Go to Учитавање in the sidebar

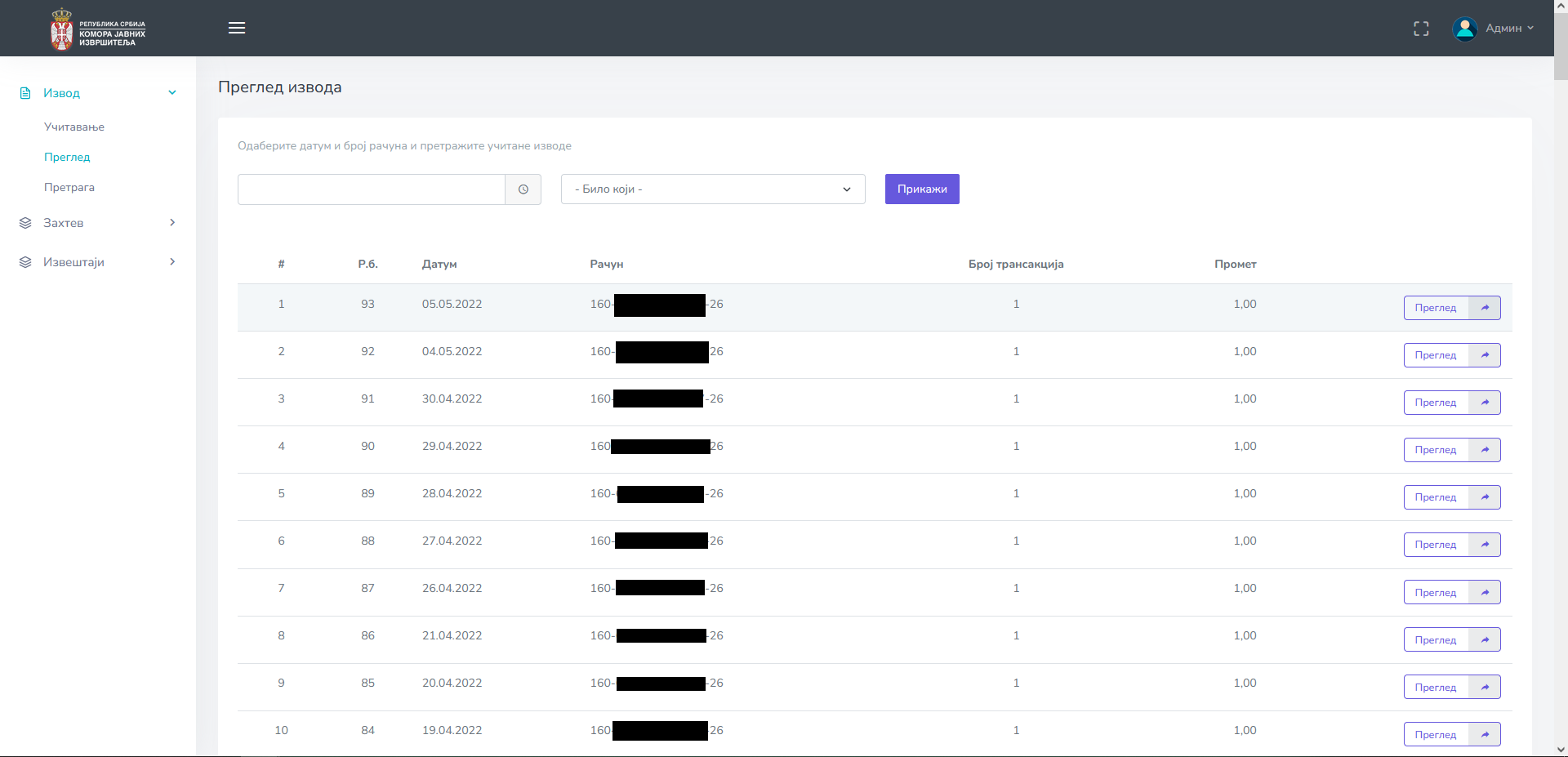[x=74, y=127]
